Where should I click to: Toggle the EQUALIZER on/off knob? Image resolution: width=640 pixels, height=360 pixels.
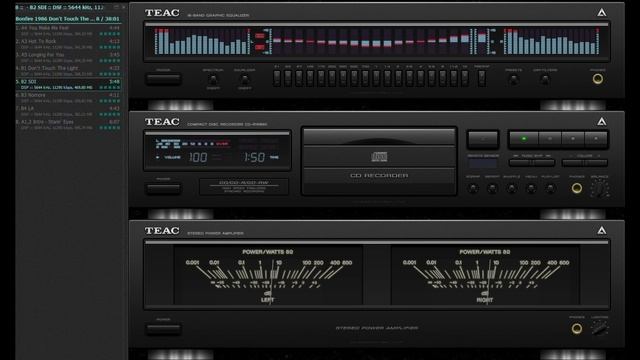[x=244, y=78]
